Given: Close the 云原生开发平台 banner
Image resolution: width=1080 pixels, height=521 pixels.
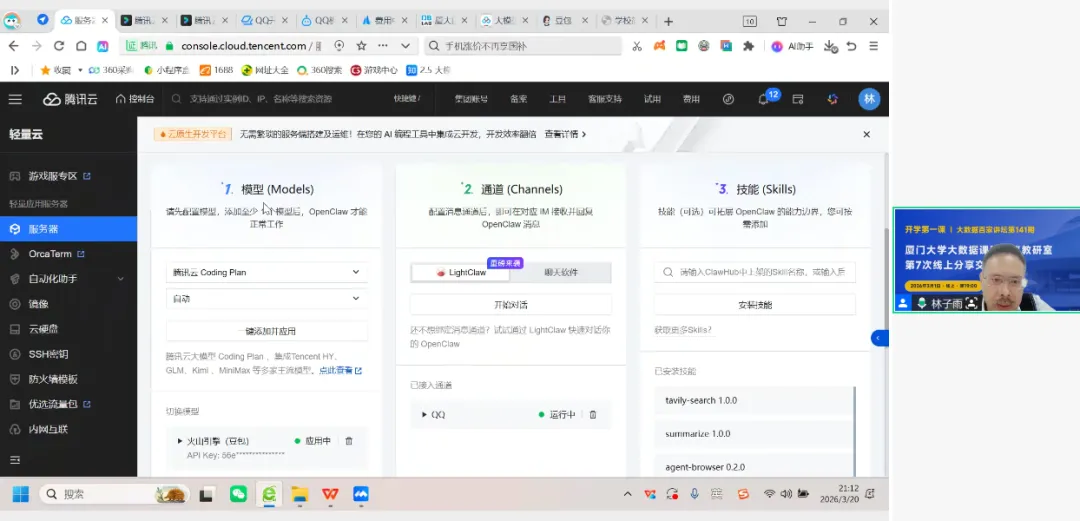Looking at the screenshot, I should click(x=866, y=134).
